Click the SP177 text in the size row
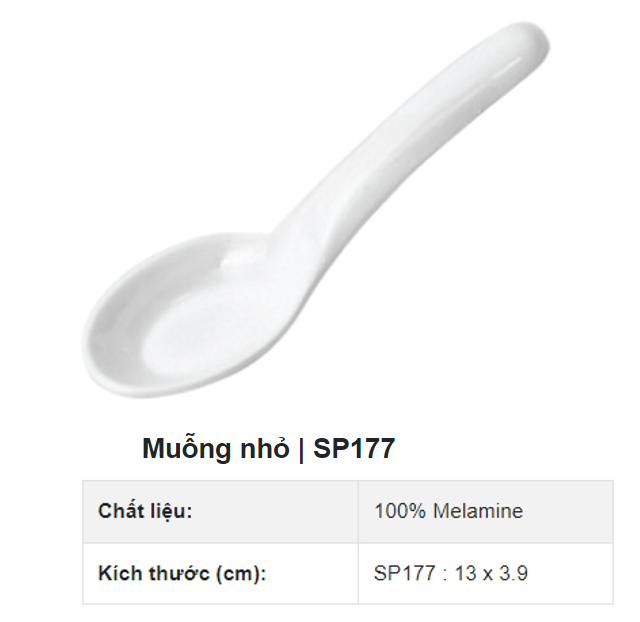Screen dimensions: 640x622 point(403,574)
